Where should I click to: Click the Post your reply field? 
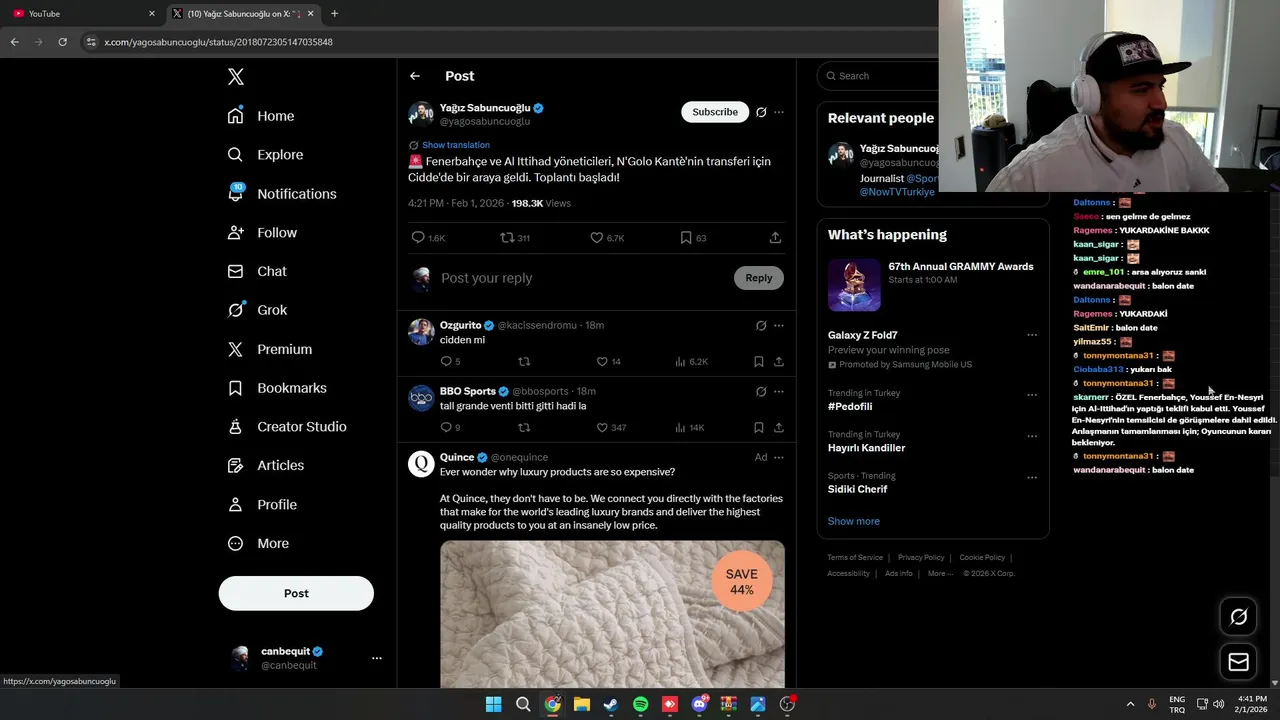pyautogui.click(x=580, y=278)
